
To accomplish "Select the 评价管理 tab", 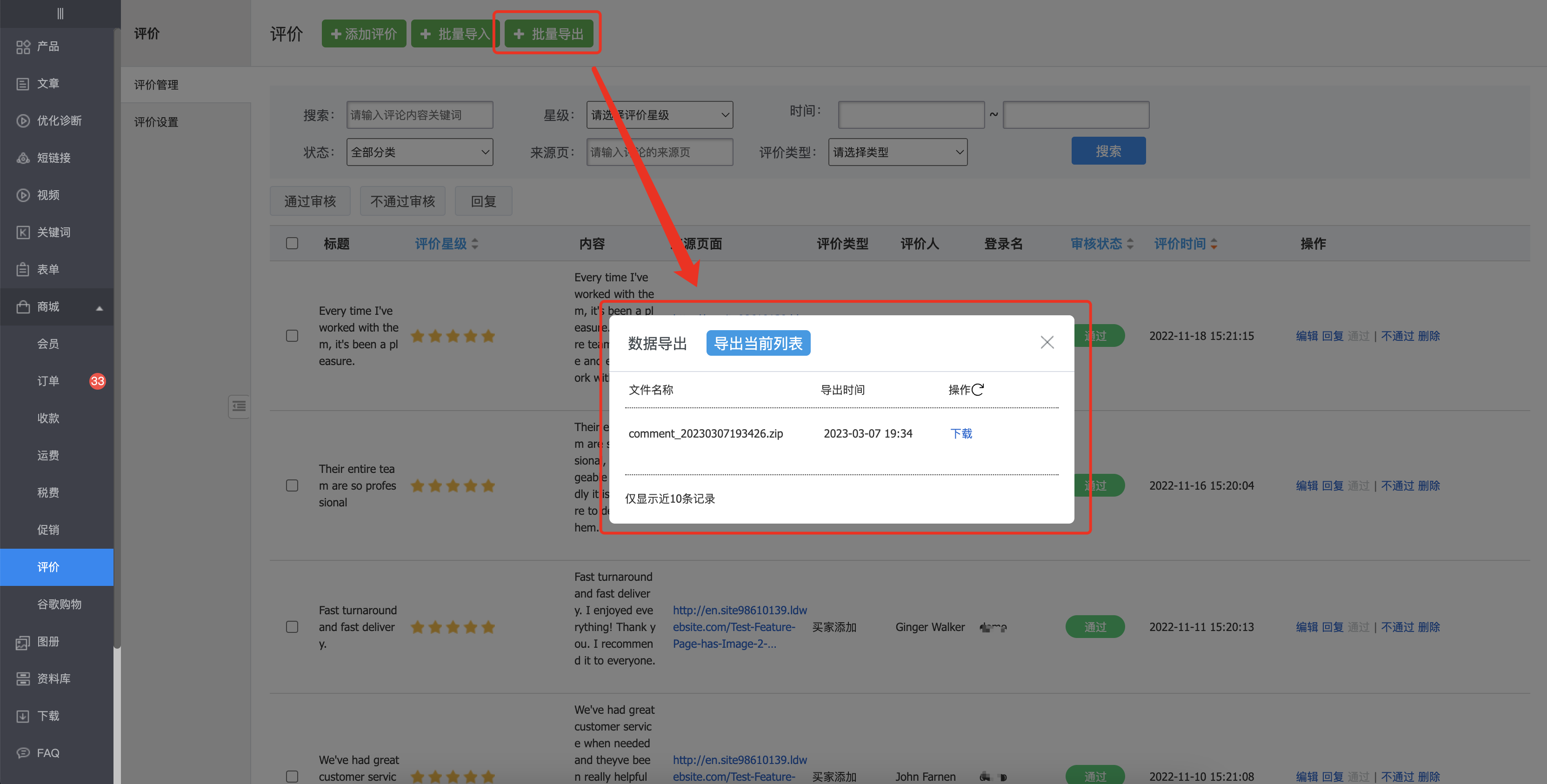I will pos(155,84).
